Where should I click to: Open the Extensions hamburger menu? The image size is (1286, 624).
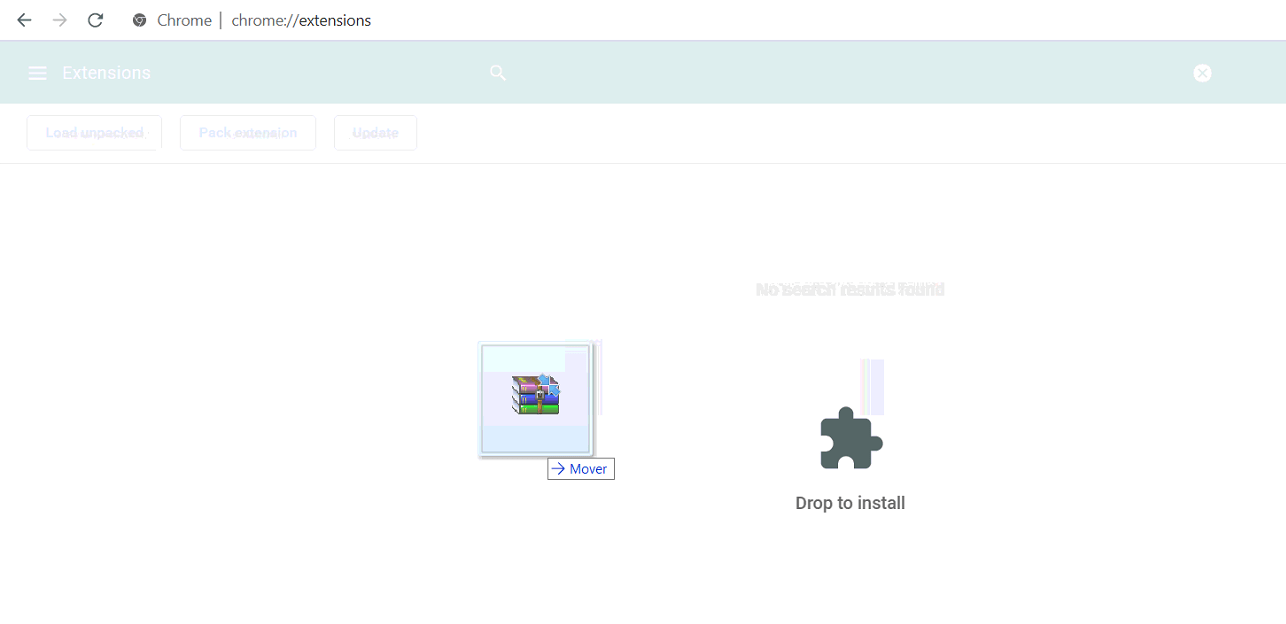38,73
